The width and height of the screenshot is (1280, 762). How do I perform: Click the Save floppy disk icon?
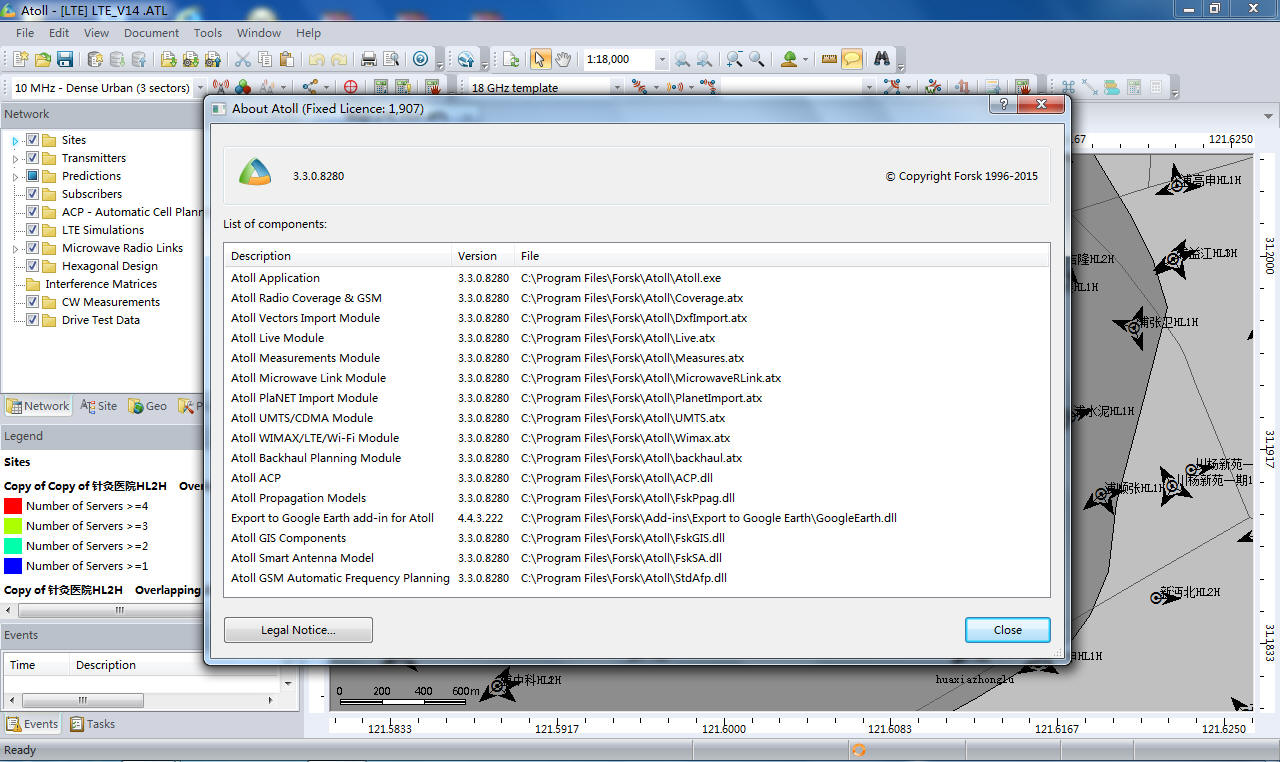click(65, 59)
